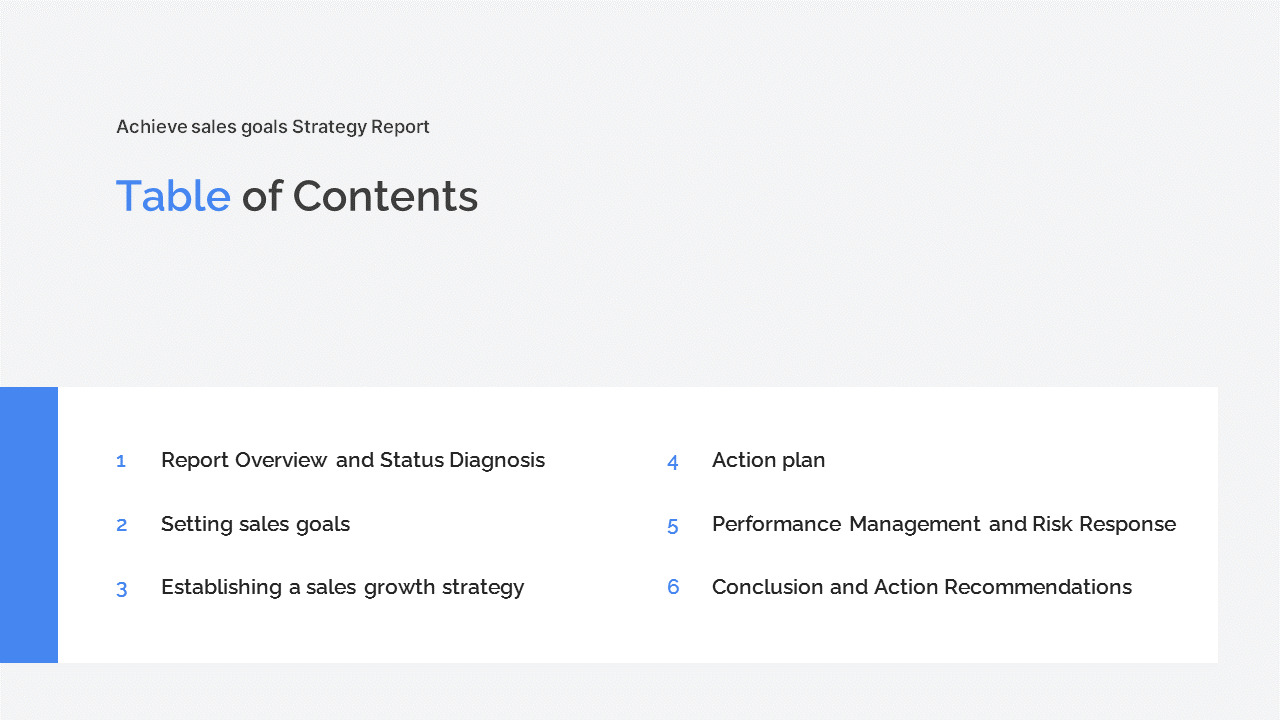Image resolution: width=1280 pixels, height=720 pixels.
Task: Go to the 'Action plan' entry
Action: (x=768, y=460)
